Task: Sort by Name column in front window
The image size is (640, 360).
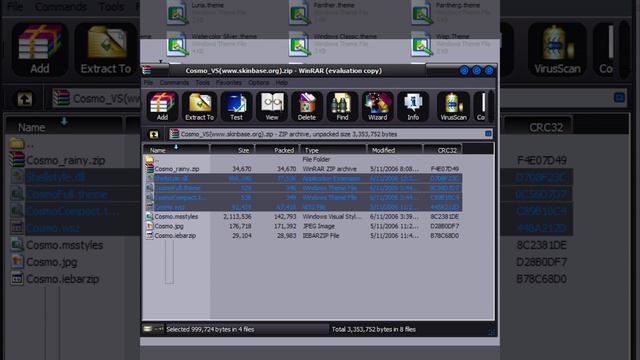Action: (x=176, y=150)
